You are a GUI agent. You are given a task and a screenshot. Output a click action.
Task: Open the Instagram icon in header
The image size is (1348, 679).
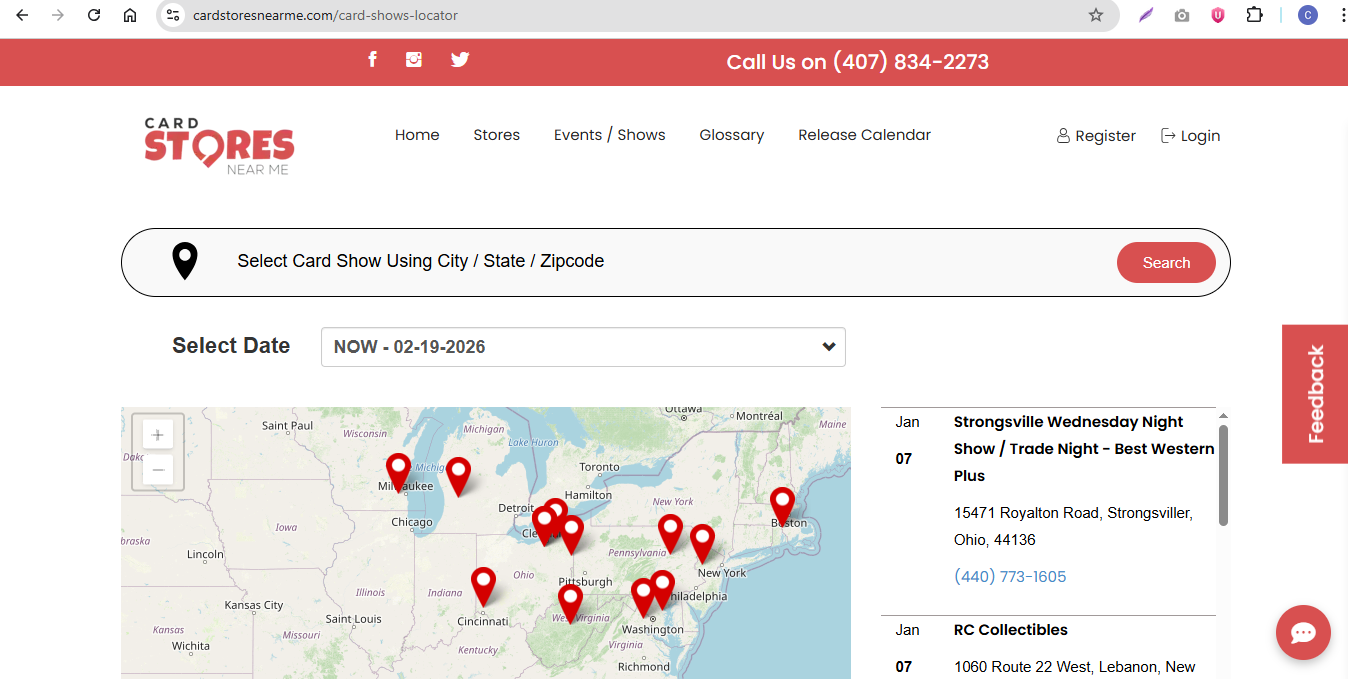tap(414, 60)
